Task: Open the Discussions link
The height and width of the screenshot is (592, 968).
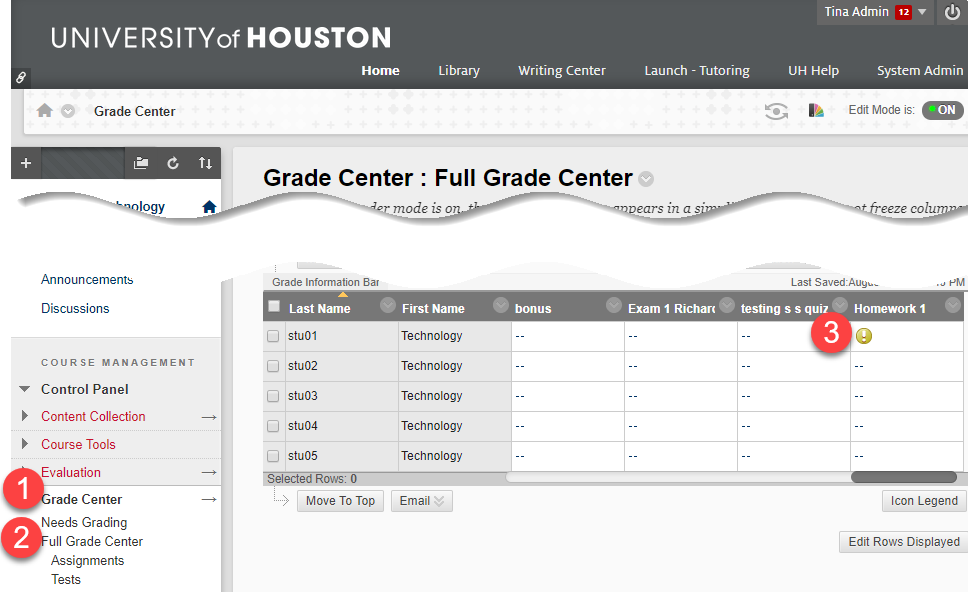Action: click(x=75, y=308)
